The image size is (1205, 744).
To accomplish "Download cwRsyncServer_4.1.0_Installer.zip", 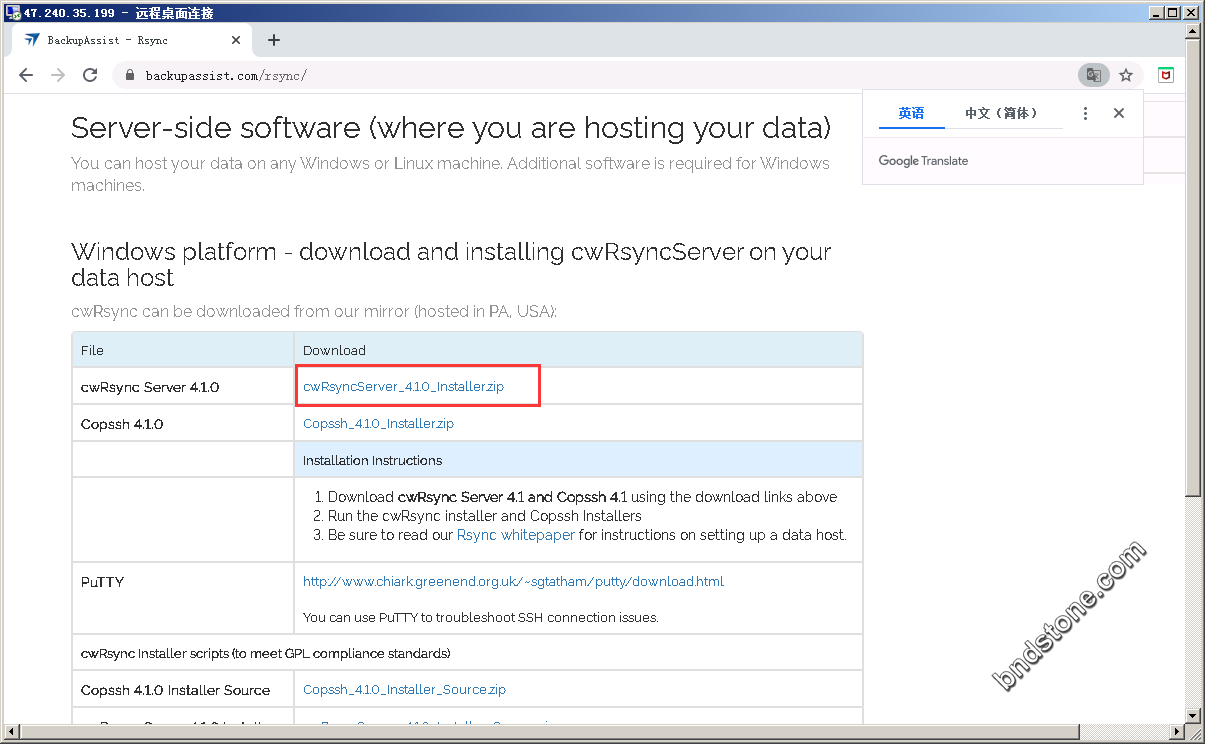I will [403, 386].
